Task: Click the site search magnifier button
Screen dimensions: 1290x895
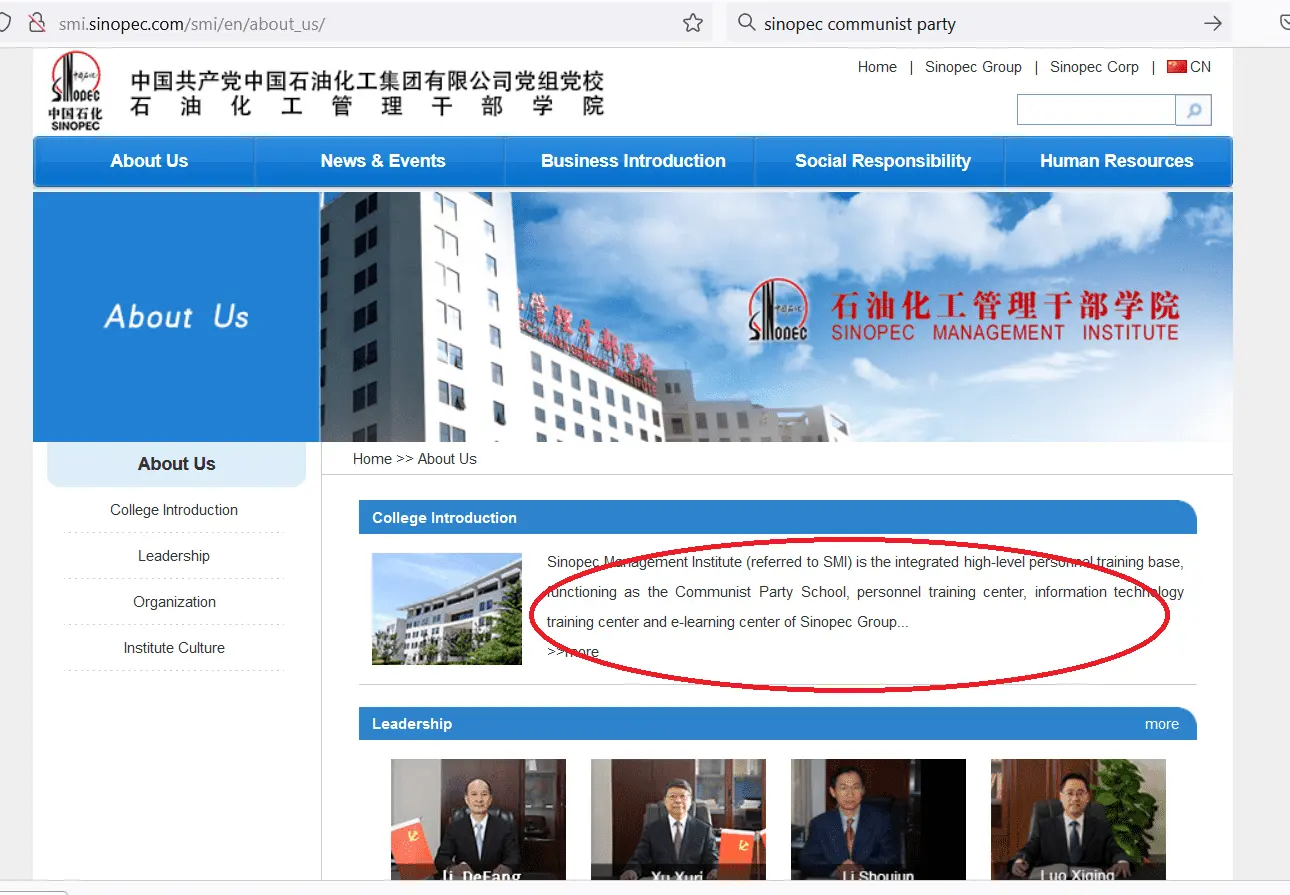Action: (1193, 110)
